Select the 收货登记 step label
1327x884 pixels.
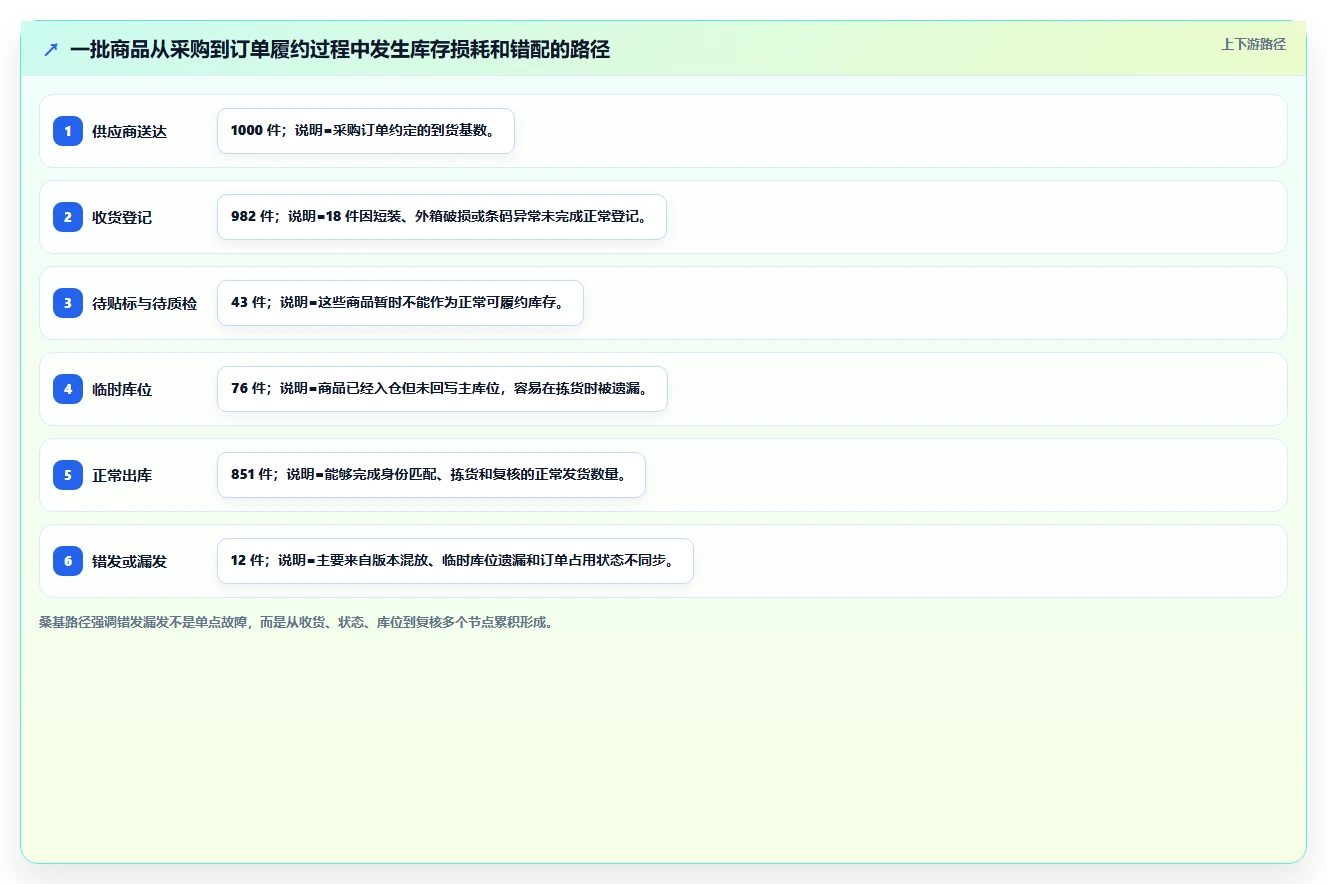(122, 217)
